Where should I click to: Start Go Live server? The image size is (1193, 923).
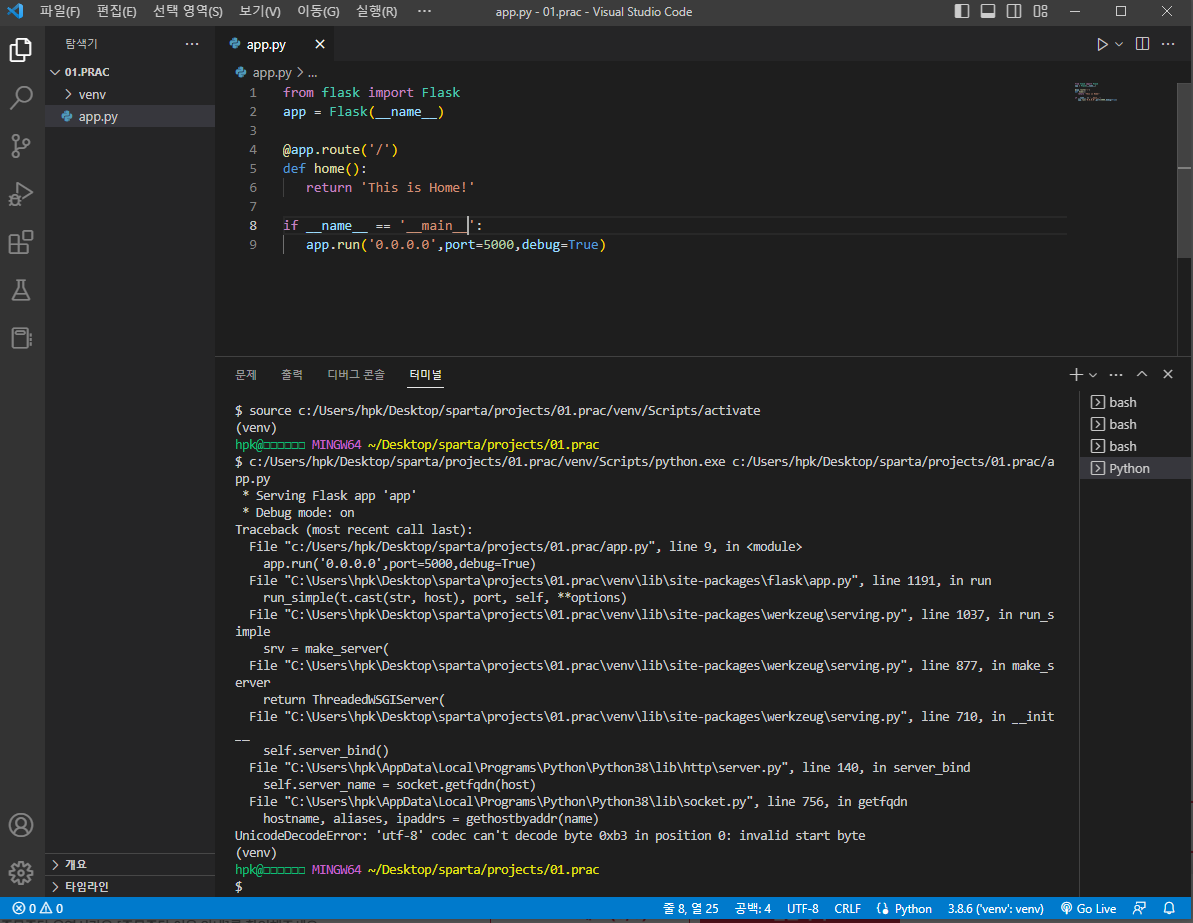pyautogui.click(x=1089, y=909)
